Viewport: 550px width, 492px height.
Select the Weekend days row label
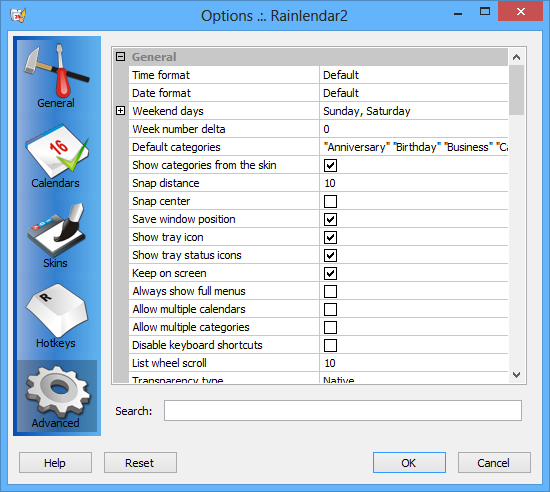168,111
